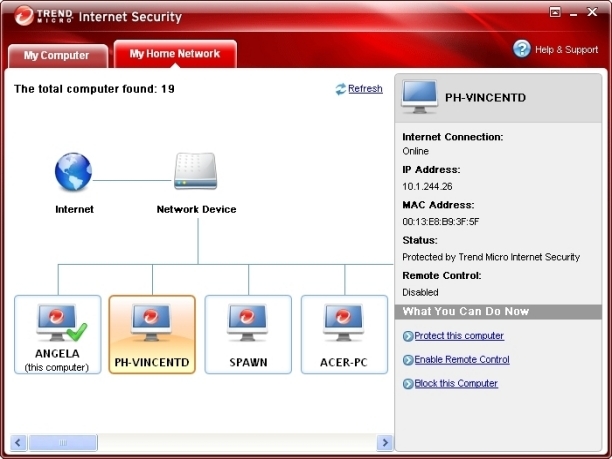The height and width of the screenshot is (459, 612).
Task: Select the SPAWN computer icon
Action: point(247,322)
